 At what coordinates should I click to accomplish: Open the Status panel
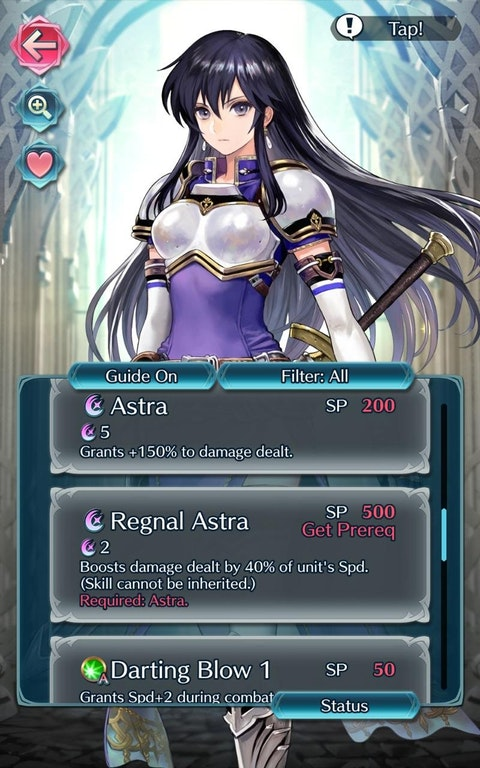[x=344, y=705]
